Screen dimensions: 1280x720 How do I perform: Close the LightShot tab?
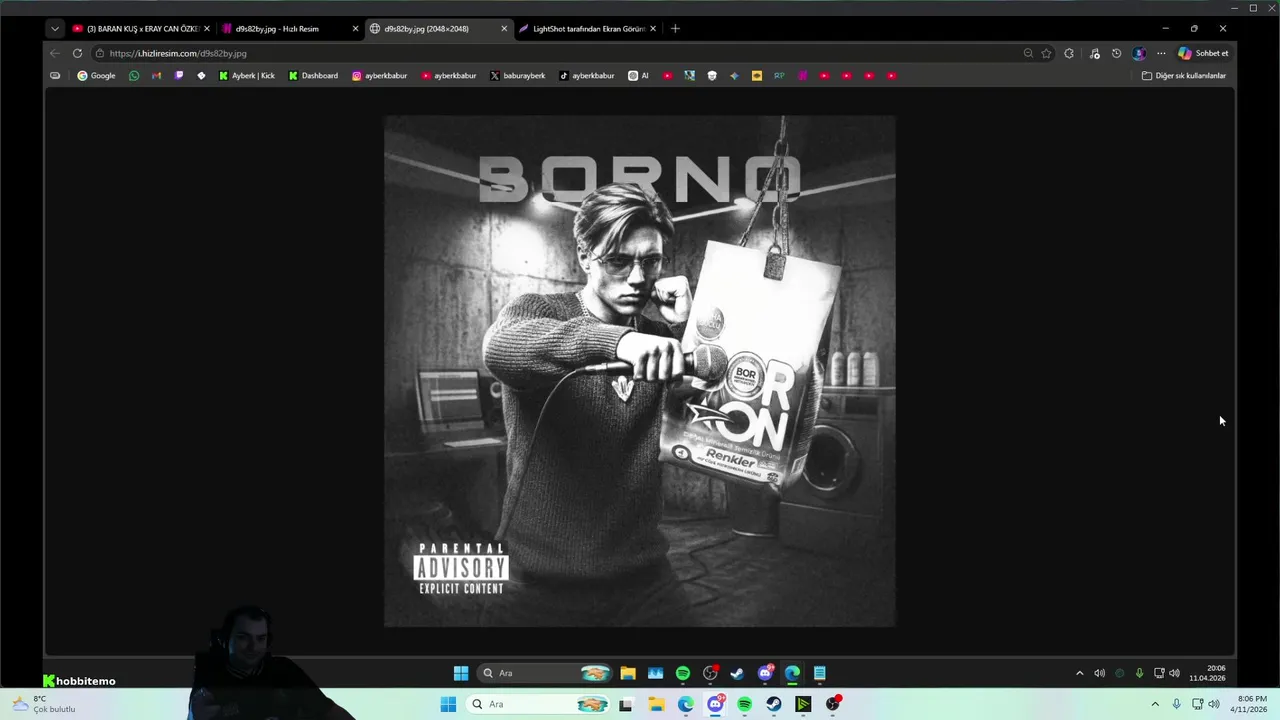(x=653, y=29)
